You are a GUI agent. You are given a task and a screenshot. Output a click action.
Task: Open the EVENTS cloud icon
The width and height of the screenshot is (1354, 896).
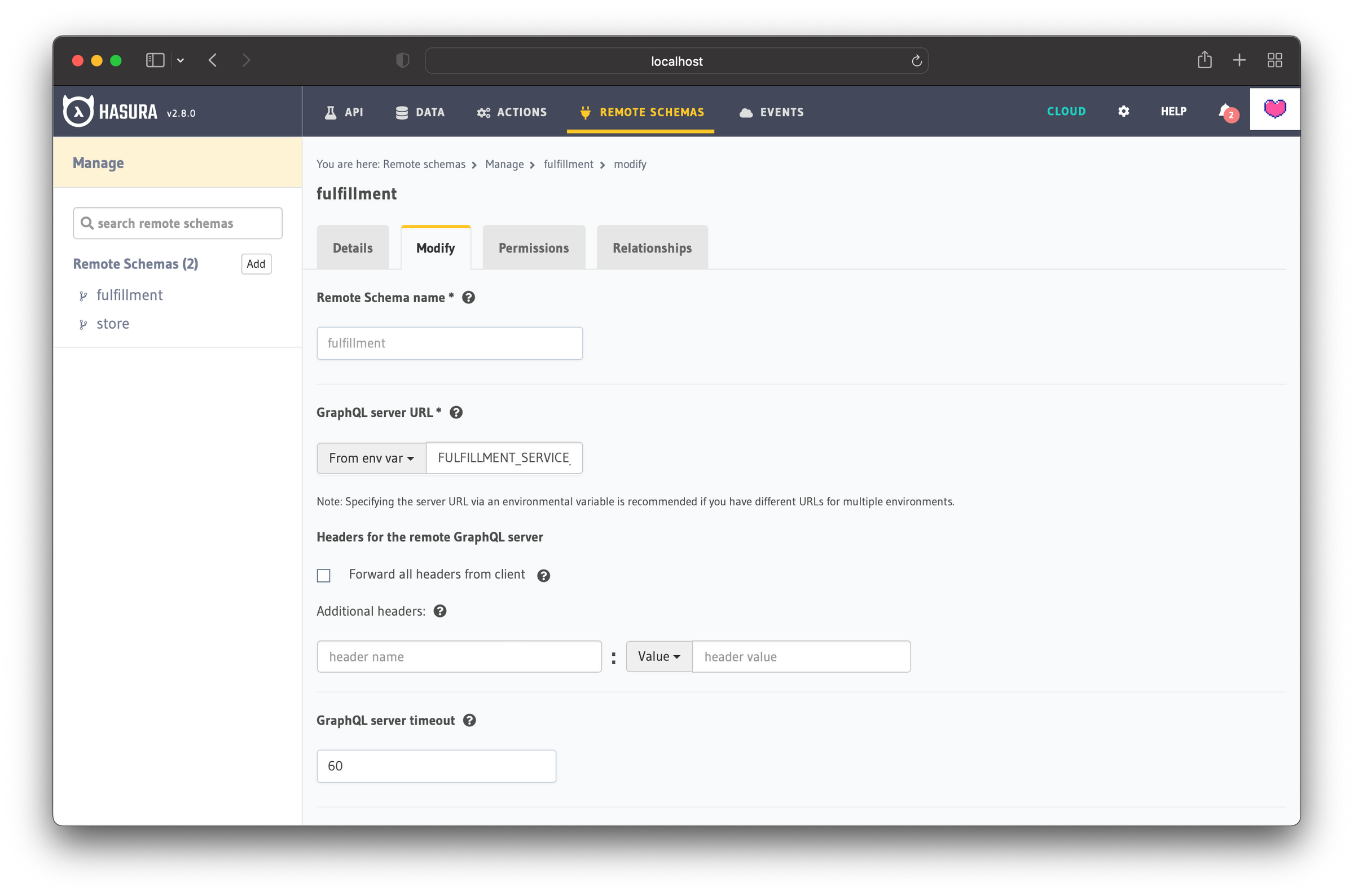click(746, 112)
